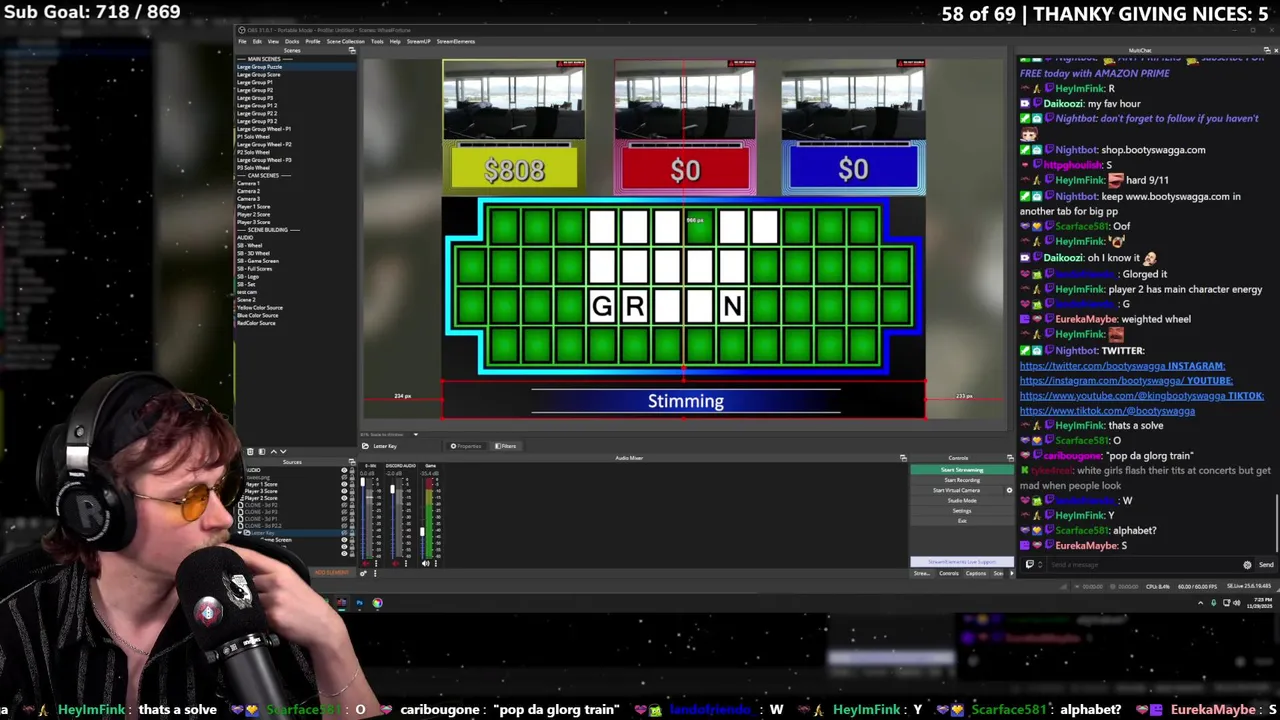
Task: Switch to the Captions dock tab
Action: click(x=976, y=573)
